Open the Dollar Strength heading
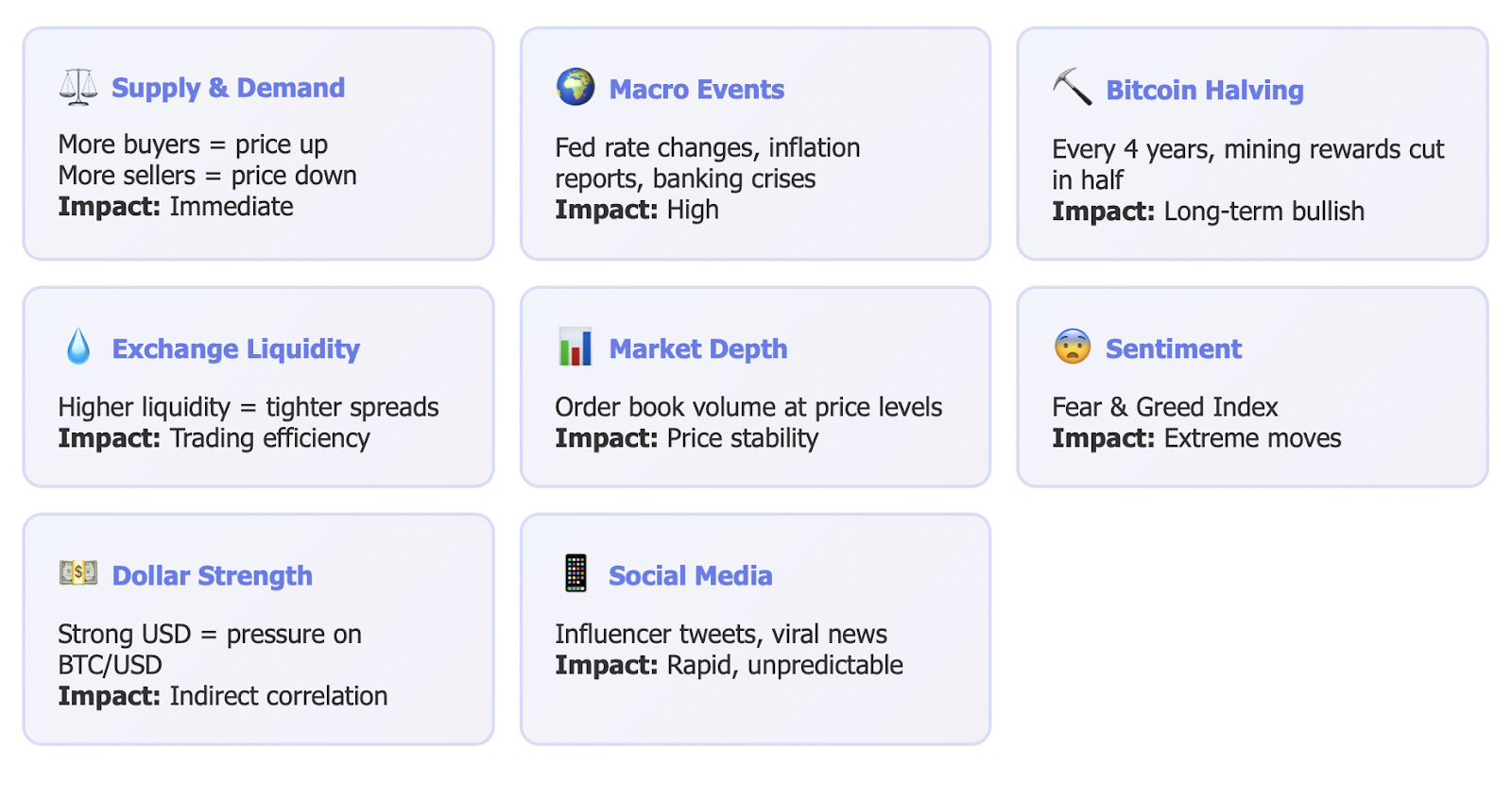Viewport: 1512px width, 799px height. point(212,576)
